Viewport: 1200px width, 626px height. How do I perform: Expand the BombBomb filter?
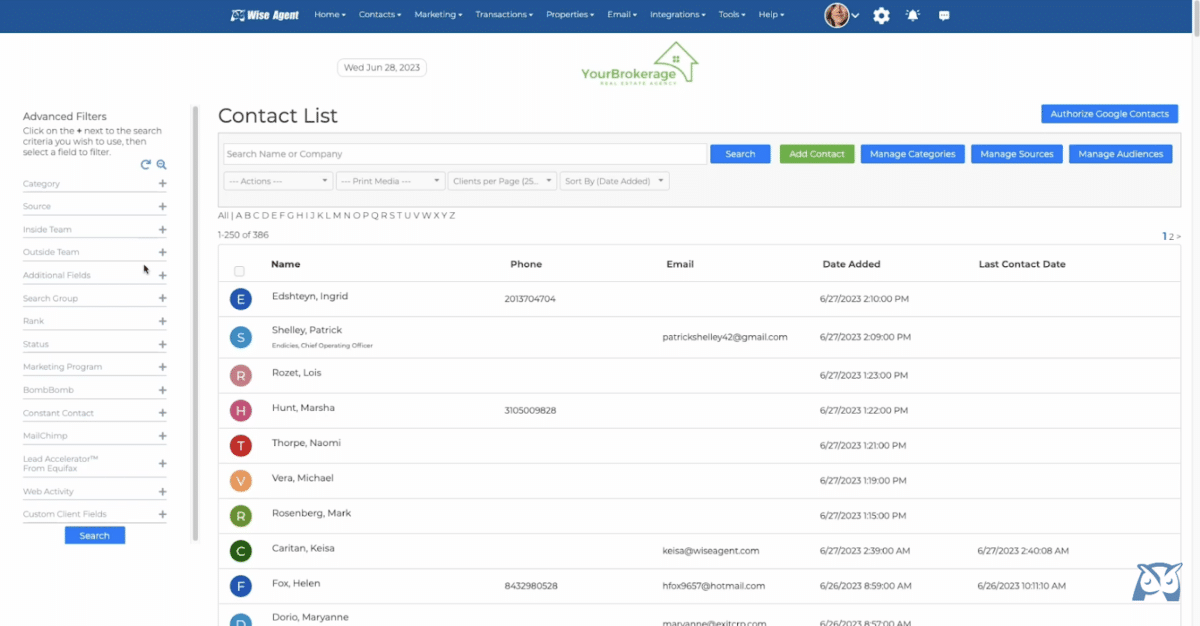click(x=162, y=391)
